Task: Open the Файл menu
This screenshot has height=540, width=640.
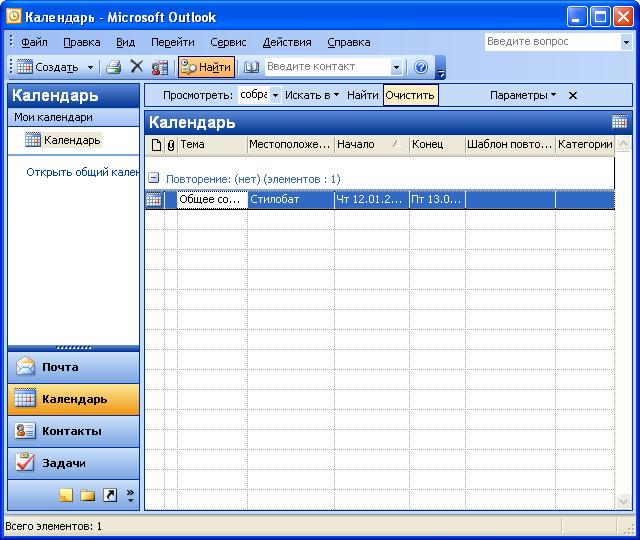Action: point(34,42)
